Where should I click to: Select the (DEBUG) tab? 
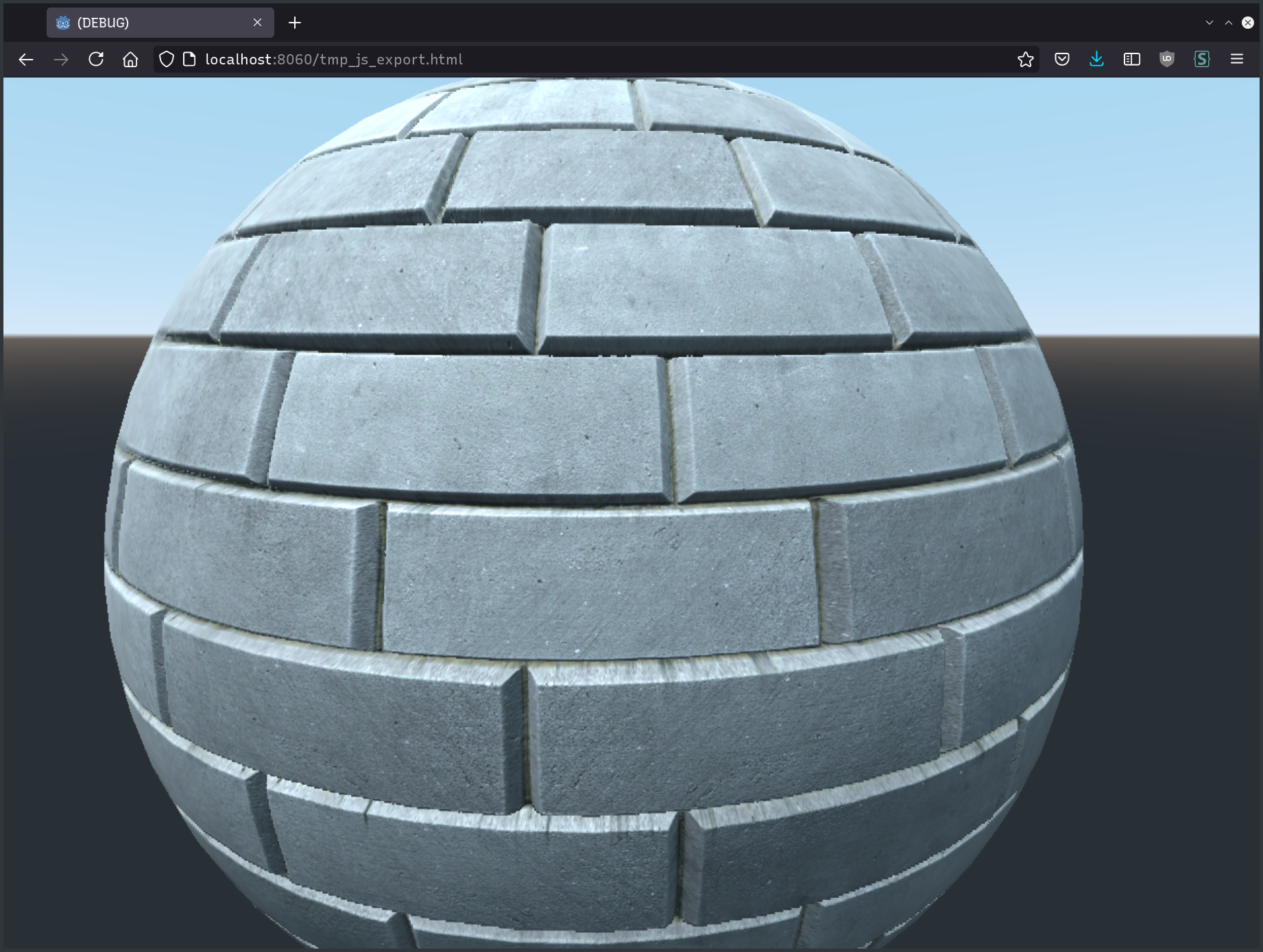click(160, 23)
